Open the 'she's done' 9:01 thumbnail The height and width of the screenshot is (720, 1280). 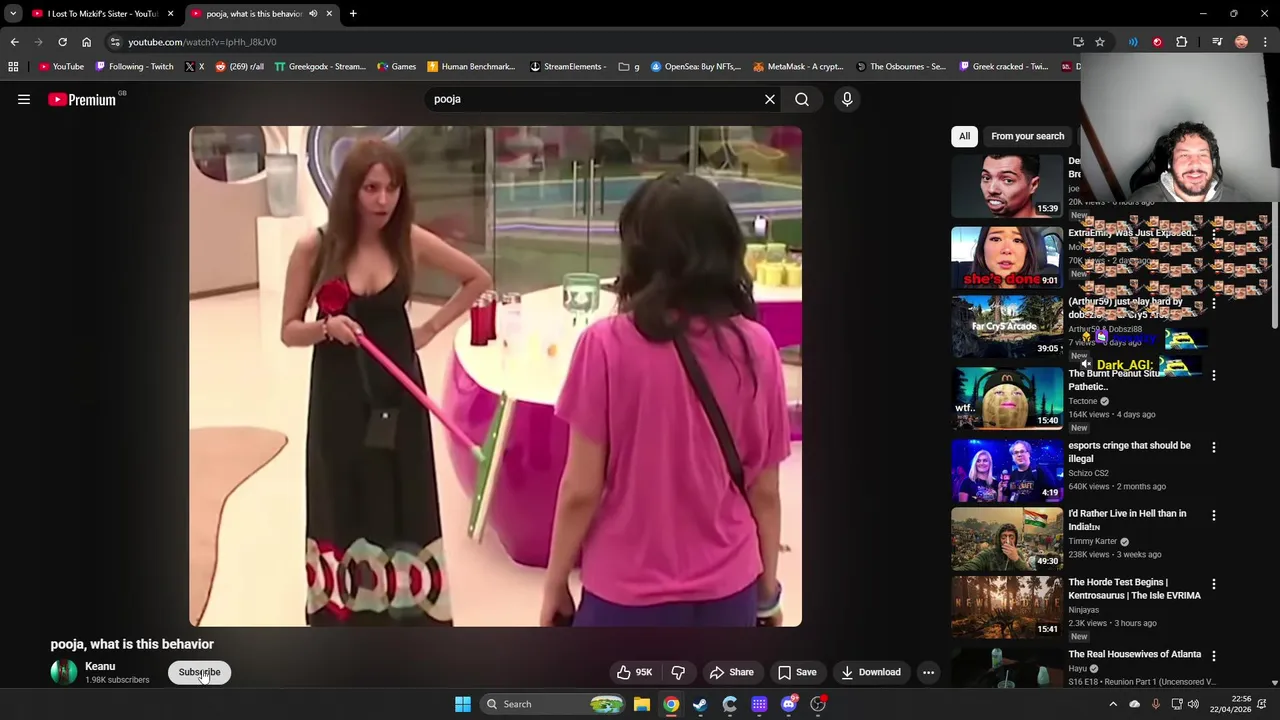1007,257
